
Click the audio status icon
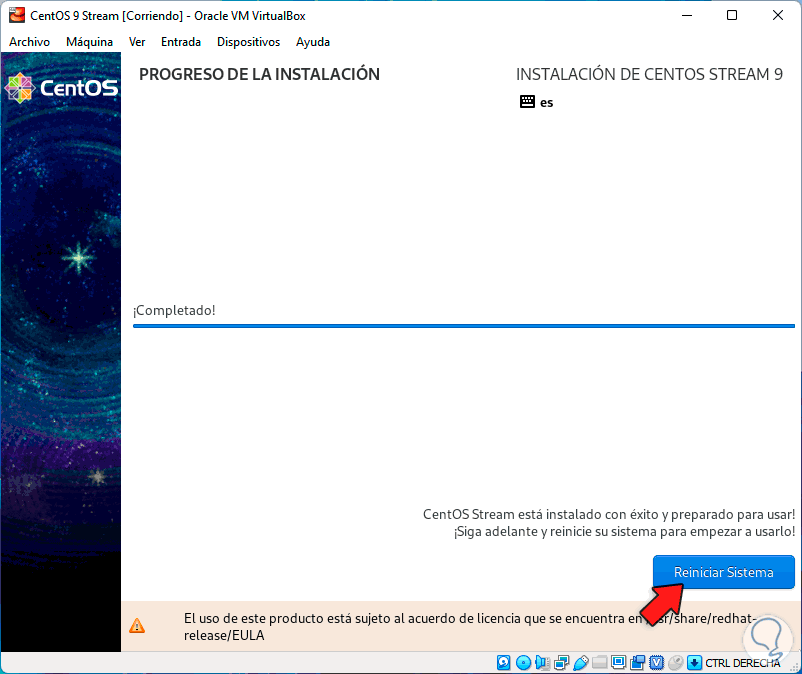[542, 663]
